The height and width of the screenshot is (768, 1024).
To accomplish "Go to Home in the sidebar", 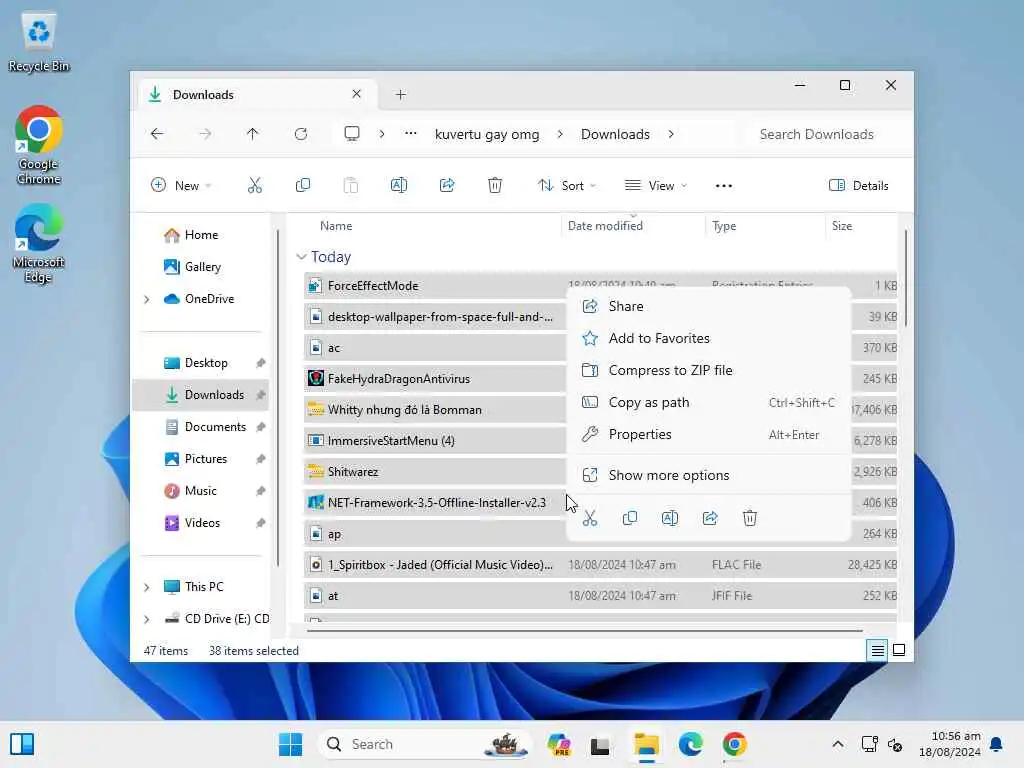I will click(x=201, y=235).
